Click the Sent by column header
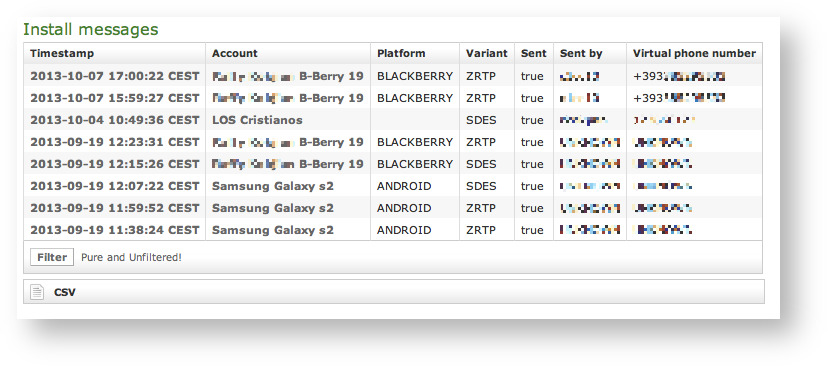The image size is (828, 367). (581, 53)
